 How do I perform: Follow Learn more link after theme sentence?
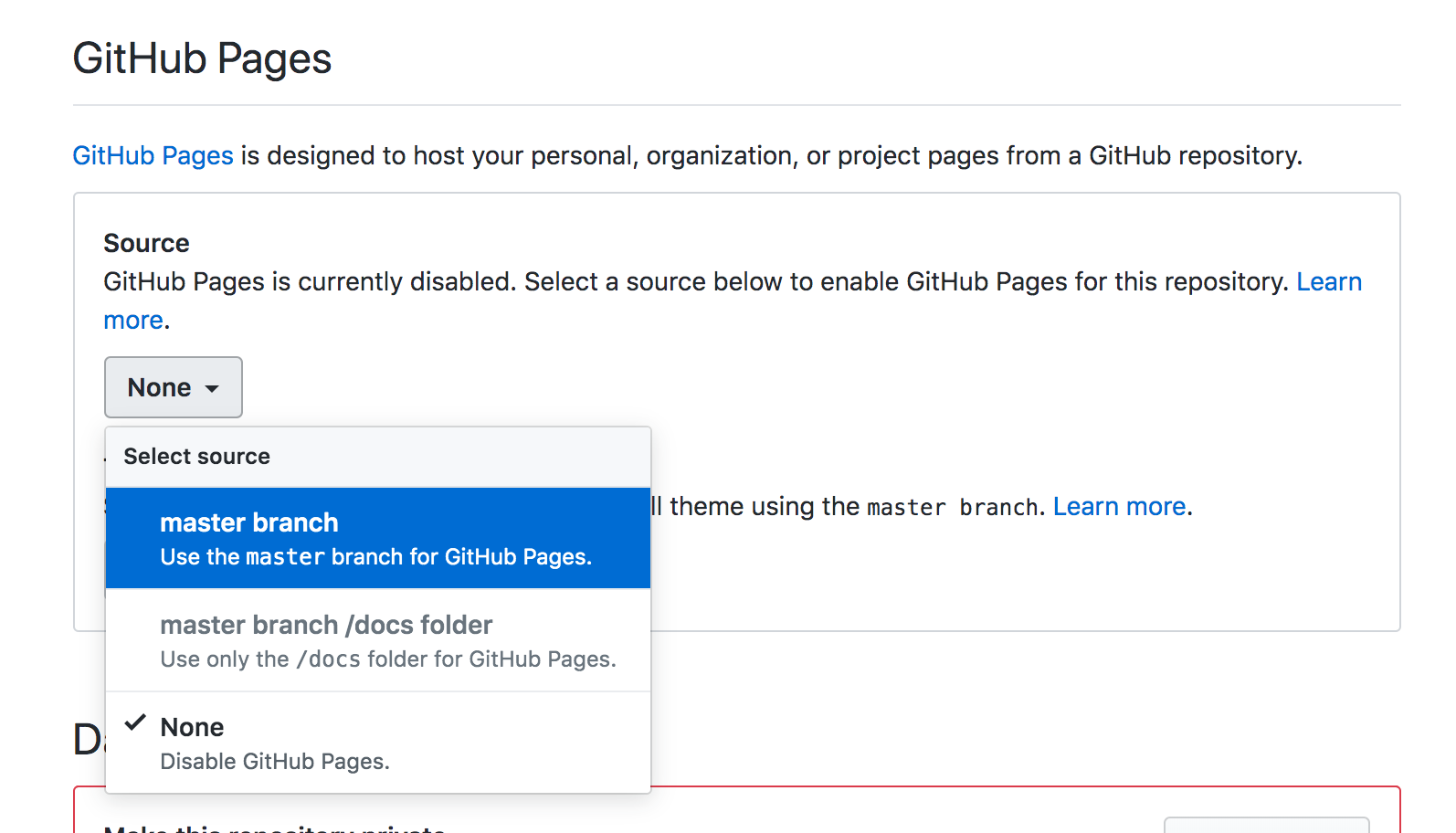pyautogui.click(x=1119, y=506)
